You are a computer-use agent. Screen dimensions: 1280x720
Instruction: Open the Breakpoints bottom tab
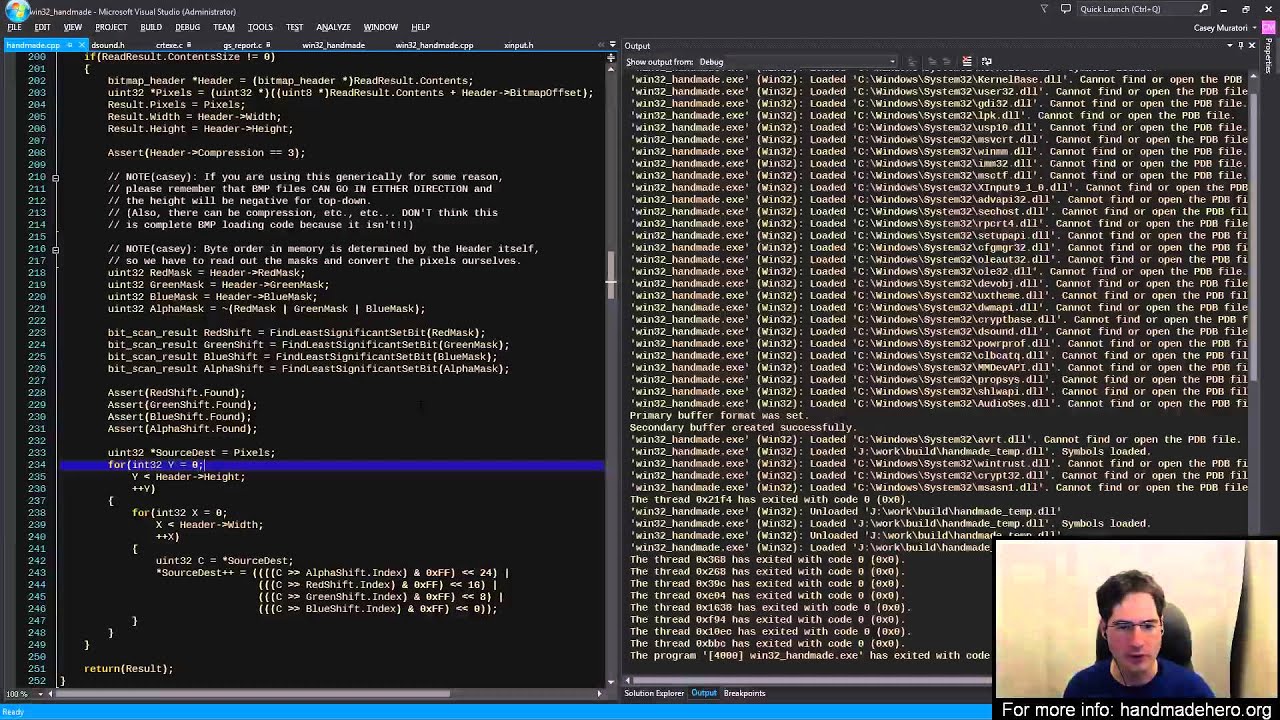[744, 693]
